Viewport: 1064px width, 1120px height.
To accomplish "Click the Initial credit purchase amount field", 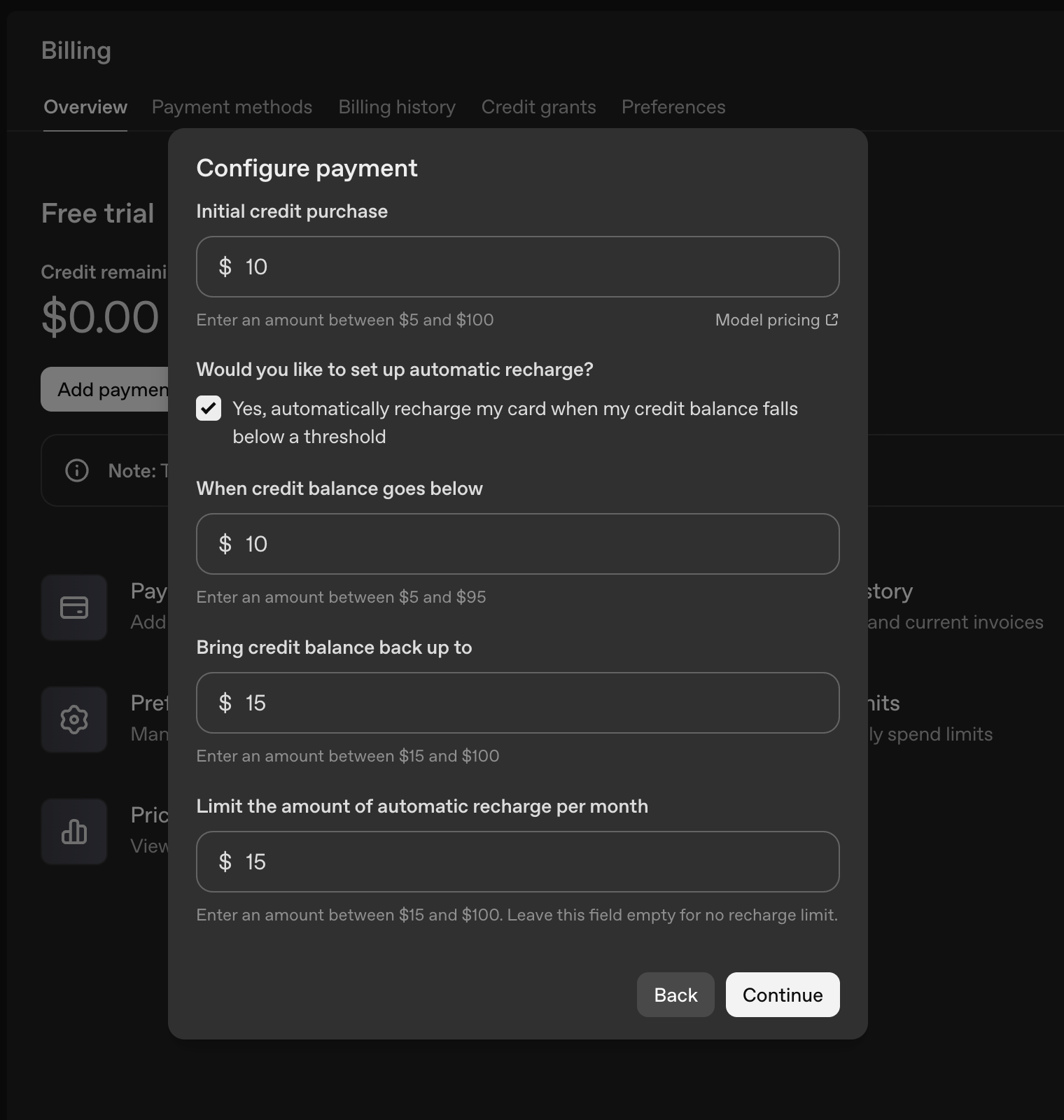I will click(x=518, y=267).
